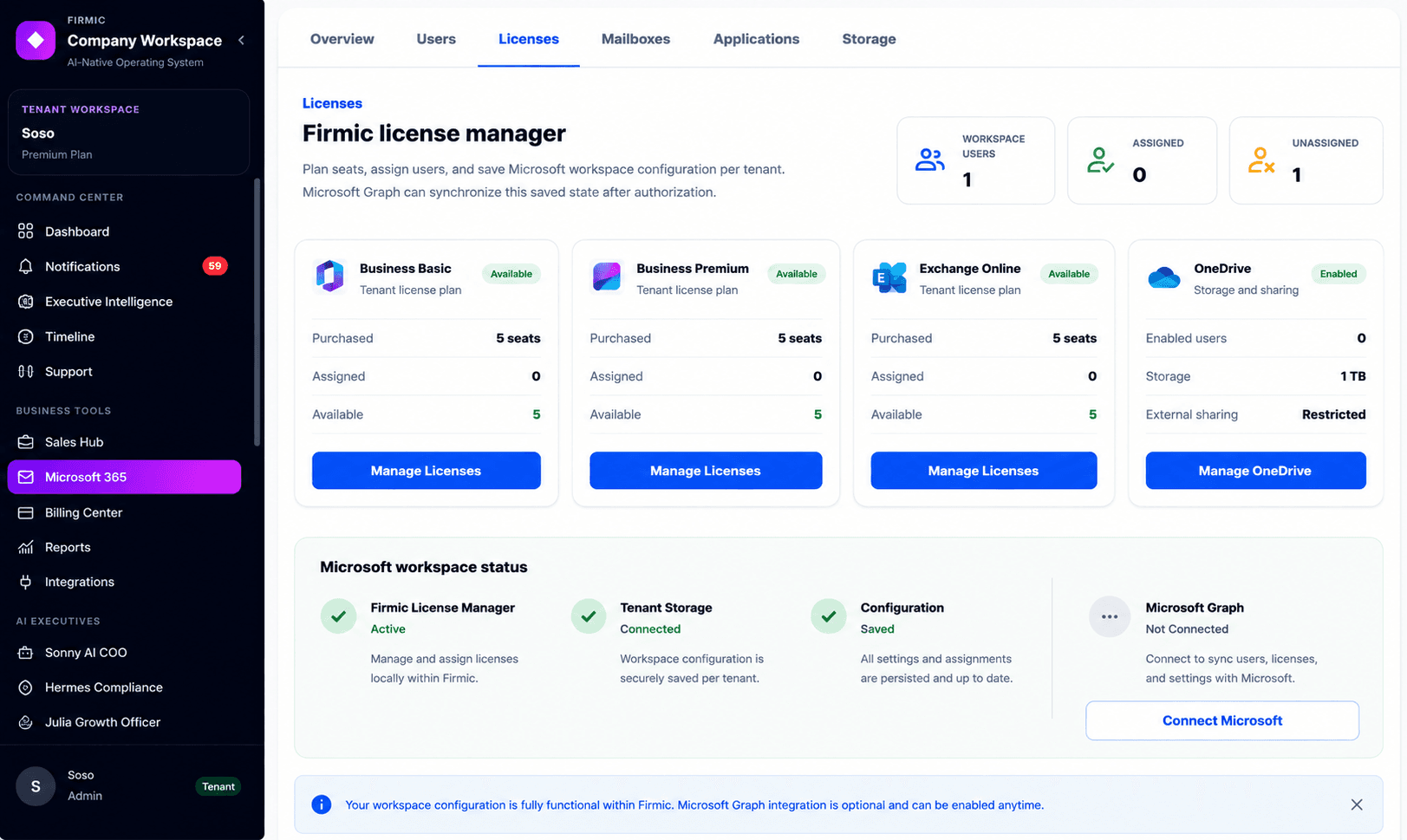The image size is (1407, 840).
Task: Click the Exchange Online logo icon
Action: [889, 277]
